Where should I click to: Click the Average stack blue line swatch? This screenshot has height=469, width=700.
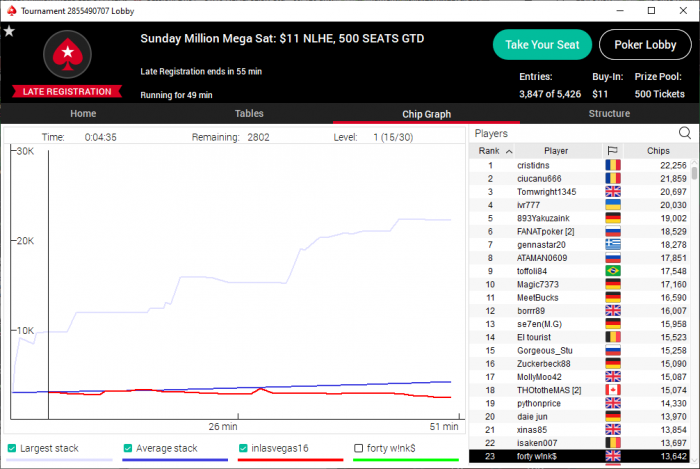tap(175, 460)
